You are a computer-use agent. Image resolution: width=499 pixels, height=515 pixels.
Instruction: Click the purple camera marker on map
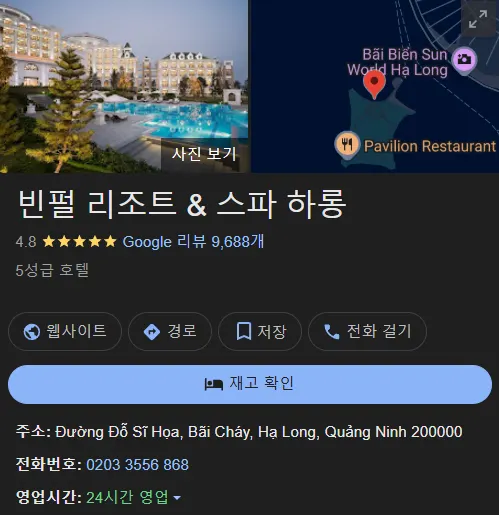[x=464, y=60]
